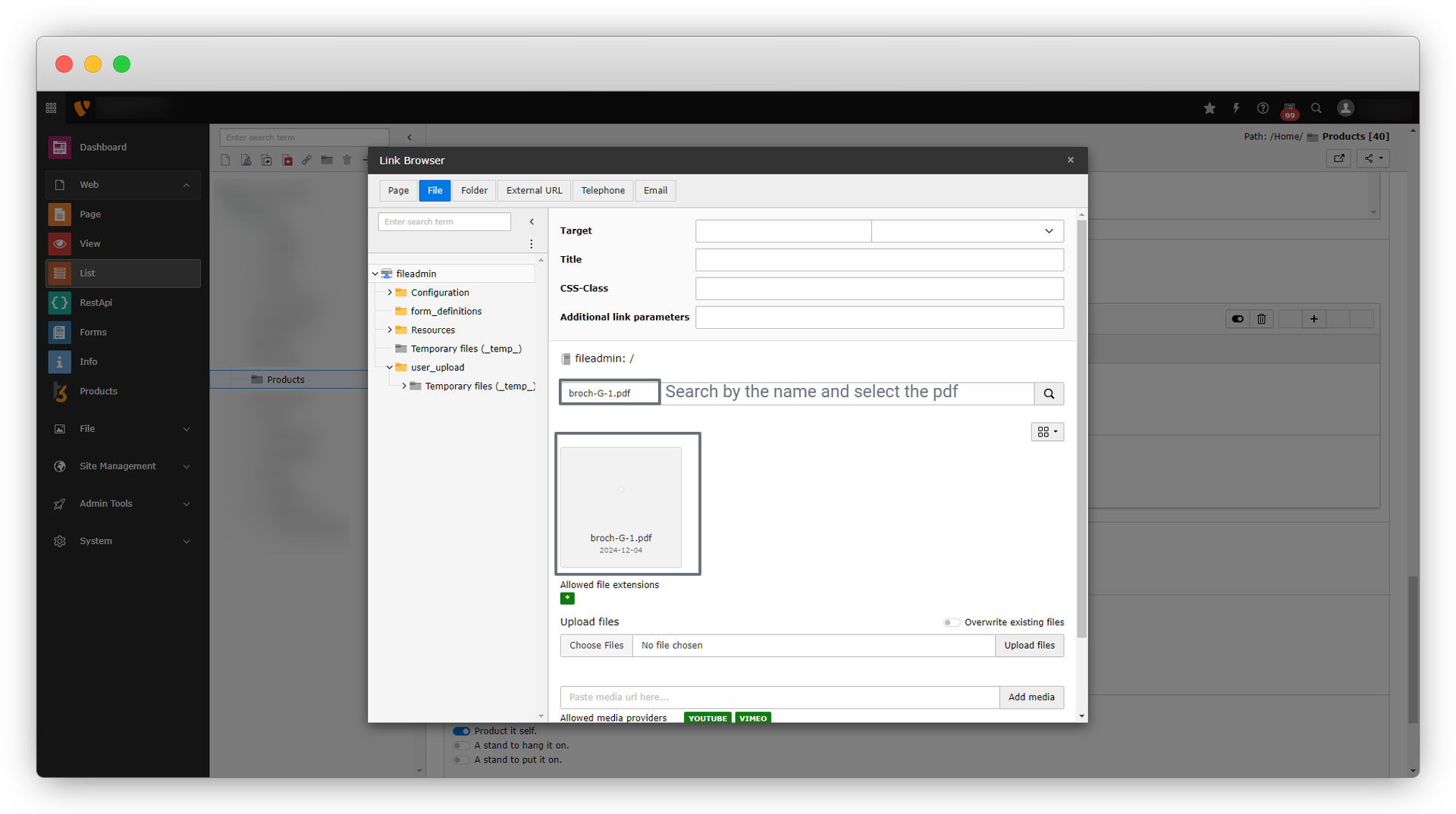Toggle the 'Product it self' switch
Image resolution: width=1456 pixels, height=814 pixels.
[x=461, y=731]
